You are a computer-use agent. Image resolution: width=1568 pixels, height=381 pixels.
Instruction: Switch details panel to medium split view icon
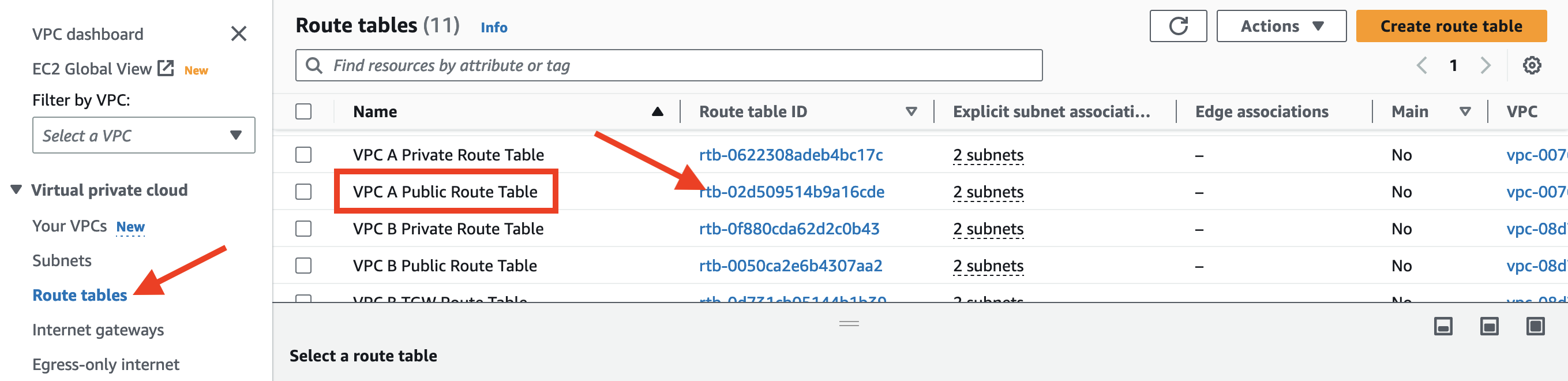1489,327
